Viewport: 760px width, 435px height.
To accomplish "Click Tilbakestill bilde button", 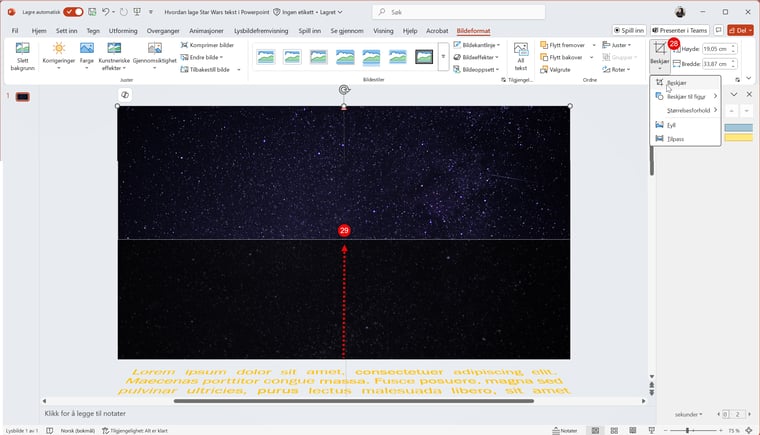I will click(x=206, y=70).
